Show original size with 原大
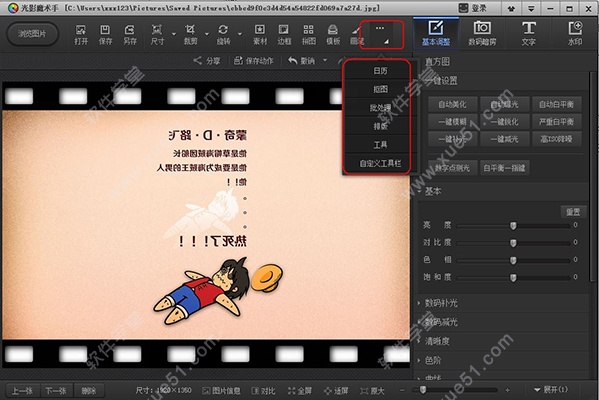 click(372, 390)
